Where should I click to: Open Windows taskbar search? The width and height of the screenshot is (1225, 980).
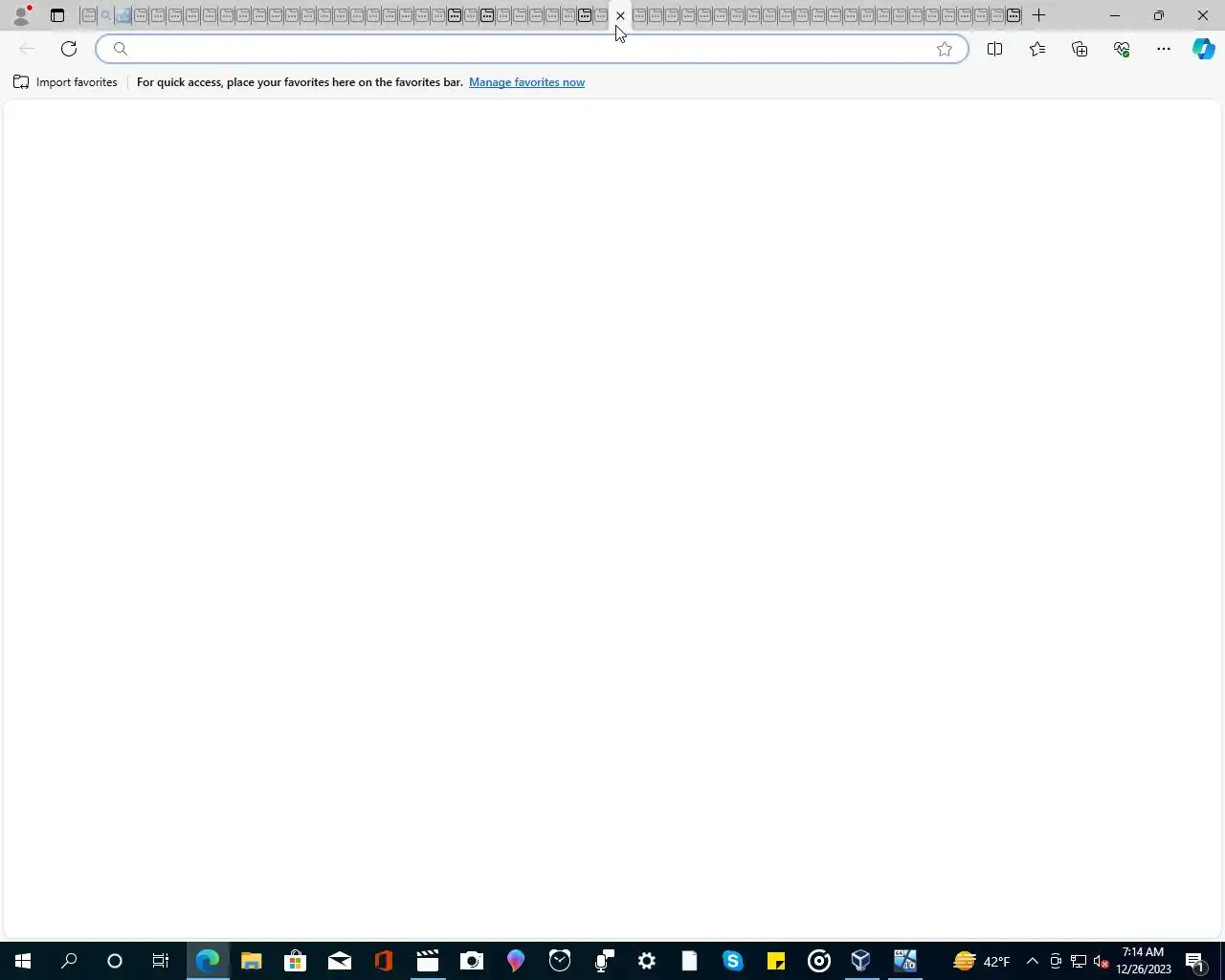coord(69,961)
